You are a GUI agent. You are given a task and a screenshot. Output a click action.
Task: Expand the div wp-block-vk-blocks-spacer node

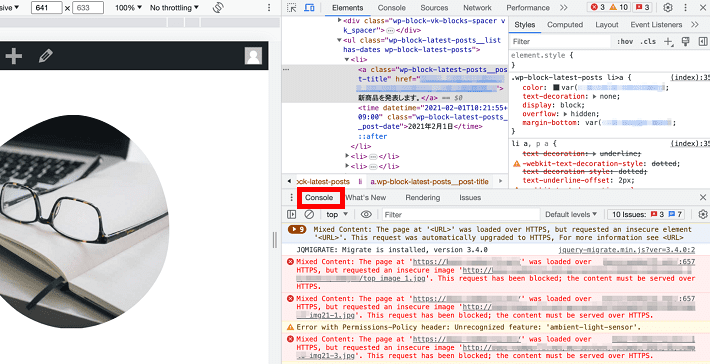(x=340, y=20)
